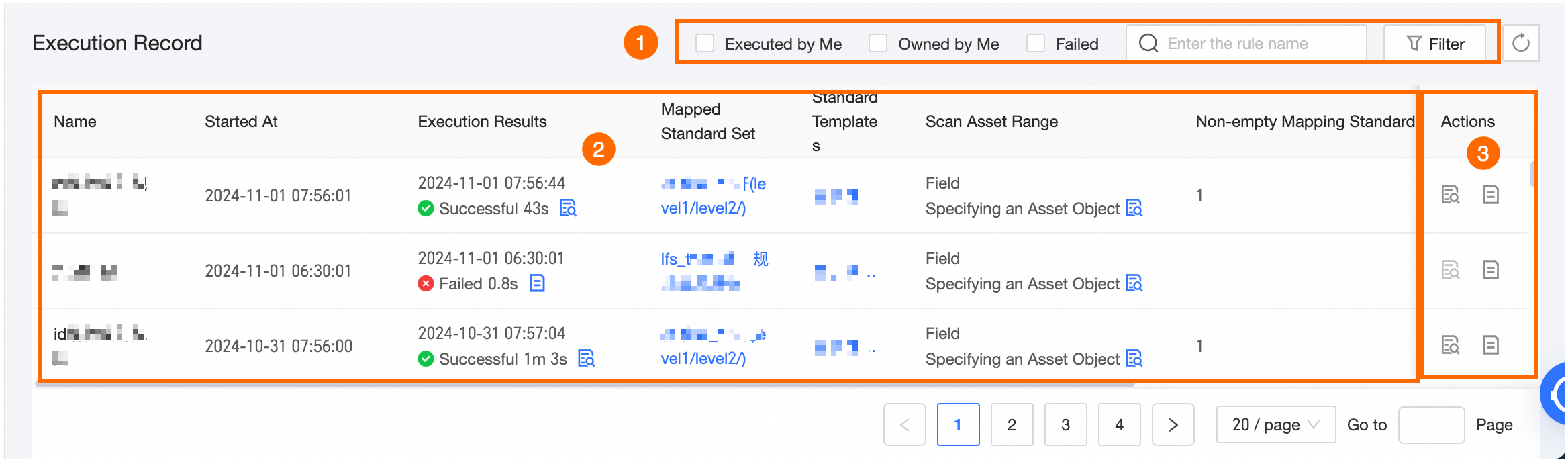Switch to page 2 of records

1012,424
